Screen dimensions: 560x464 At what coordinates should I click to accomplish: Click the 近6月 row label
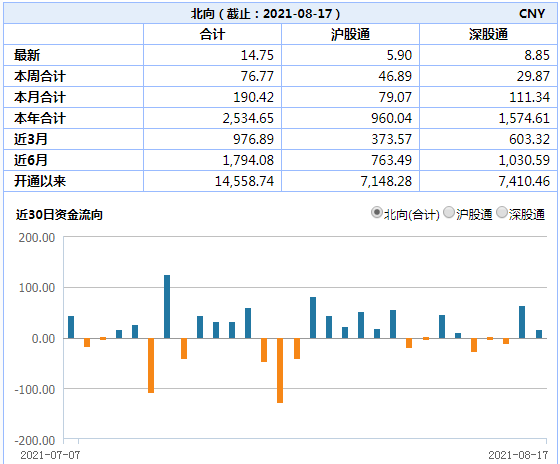tap(31, 160)
